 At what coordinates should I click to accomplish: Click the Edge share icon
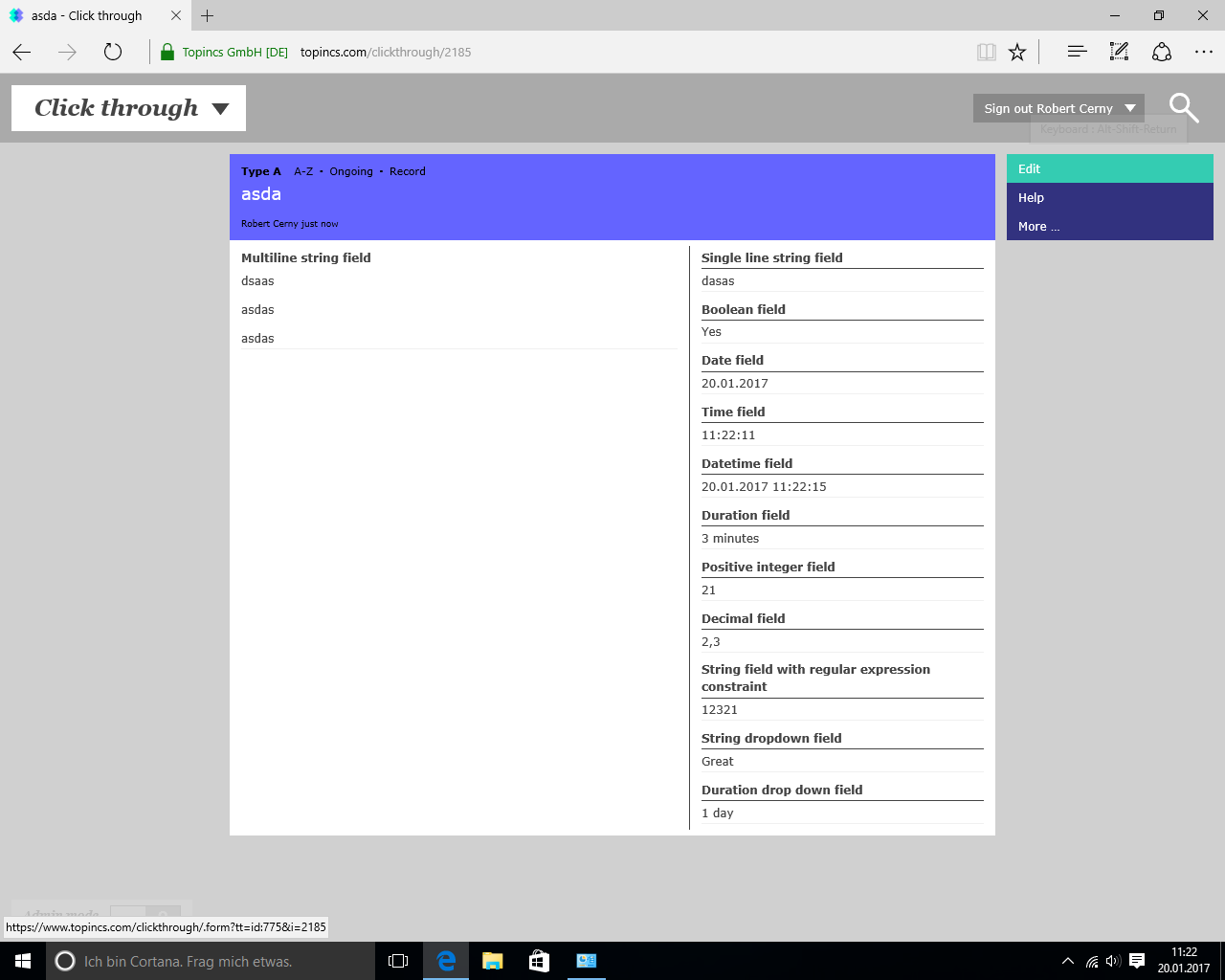1161,53
